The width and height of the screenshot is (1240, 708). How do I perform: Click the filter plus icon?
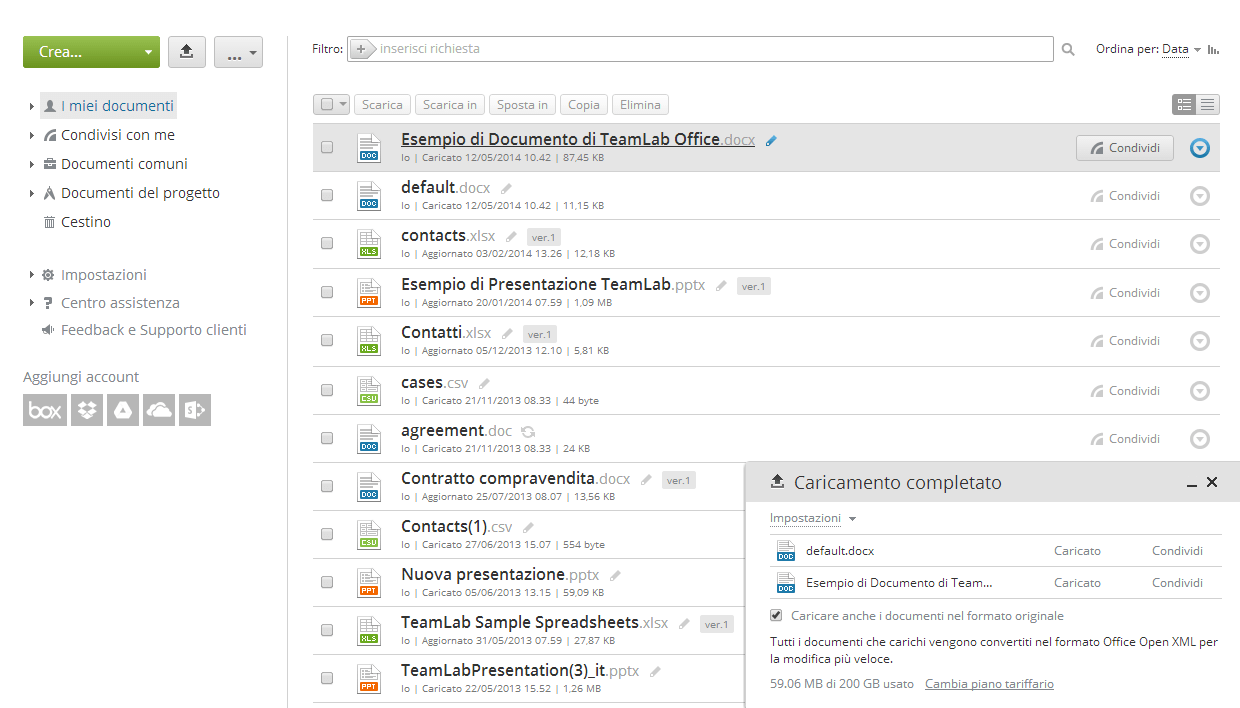click(x=361, y=49)
